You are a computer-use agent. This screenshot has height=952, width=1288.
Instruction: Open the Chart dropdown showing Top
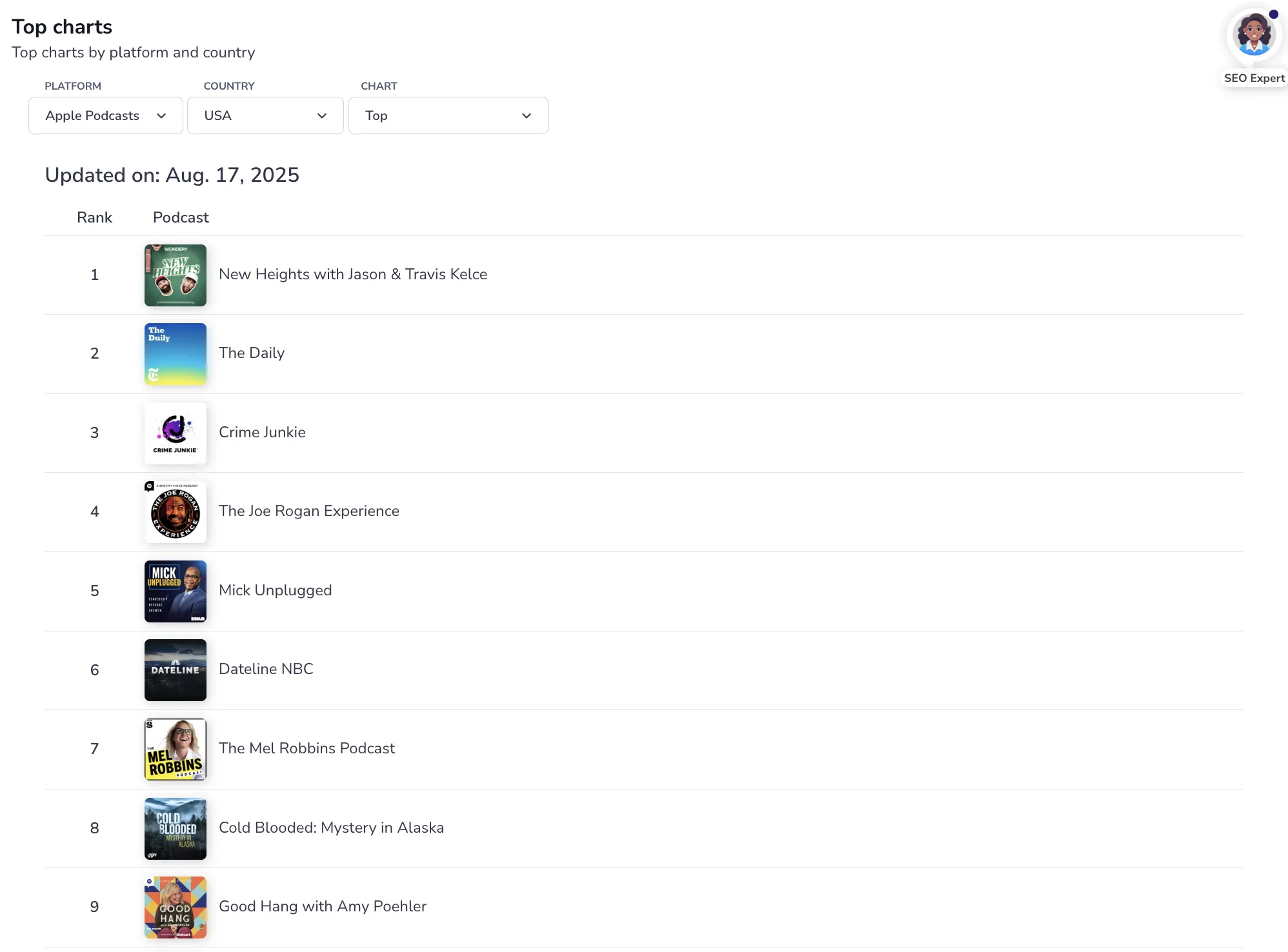click(x=448, y=115)
